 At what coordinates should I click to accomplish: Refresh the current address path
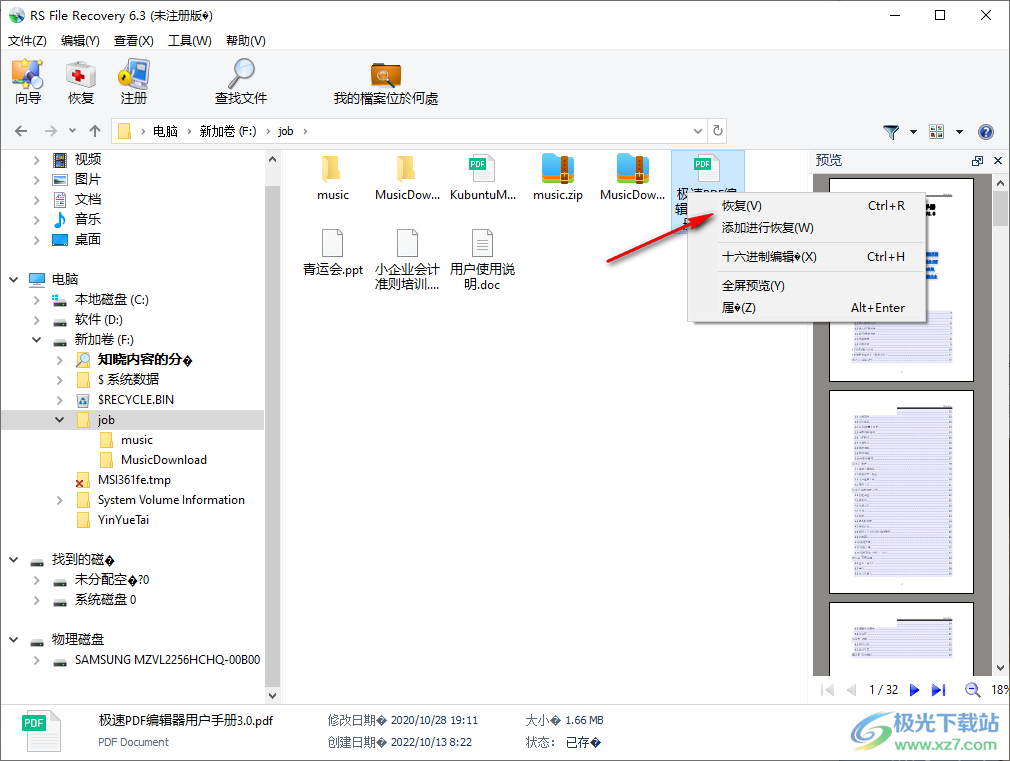[x=718, y=131]
